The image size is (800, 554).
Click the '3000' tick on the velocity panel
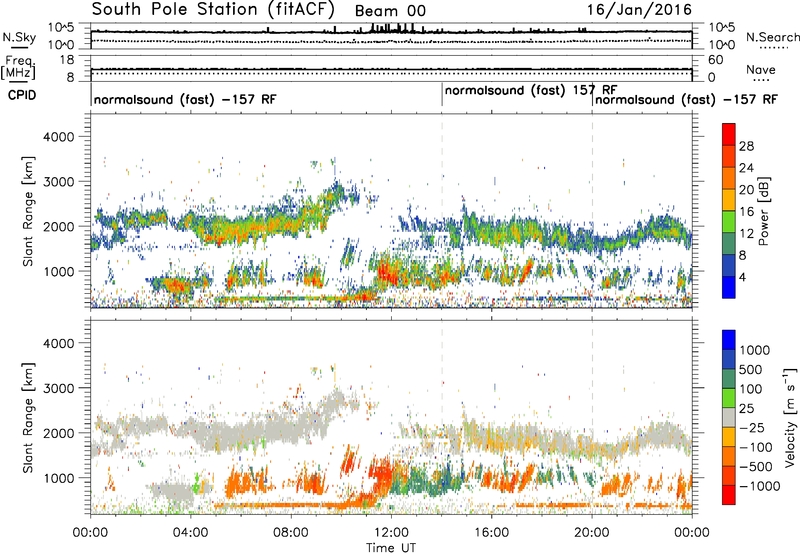point(59,388)
